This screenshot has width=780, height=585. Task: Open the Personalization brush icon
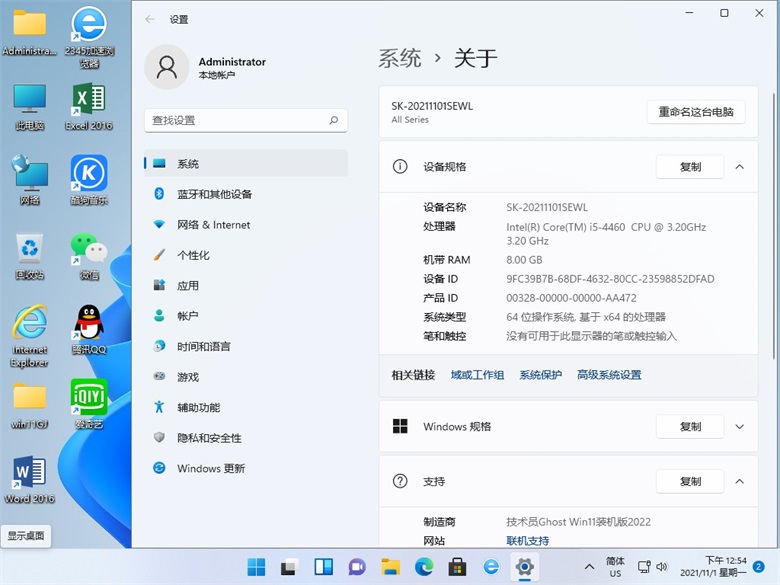[x=159, y=255]
